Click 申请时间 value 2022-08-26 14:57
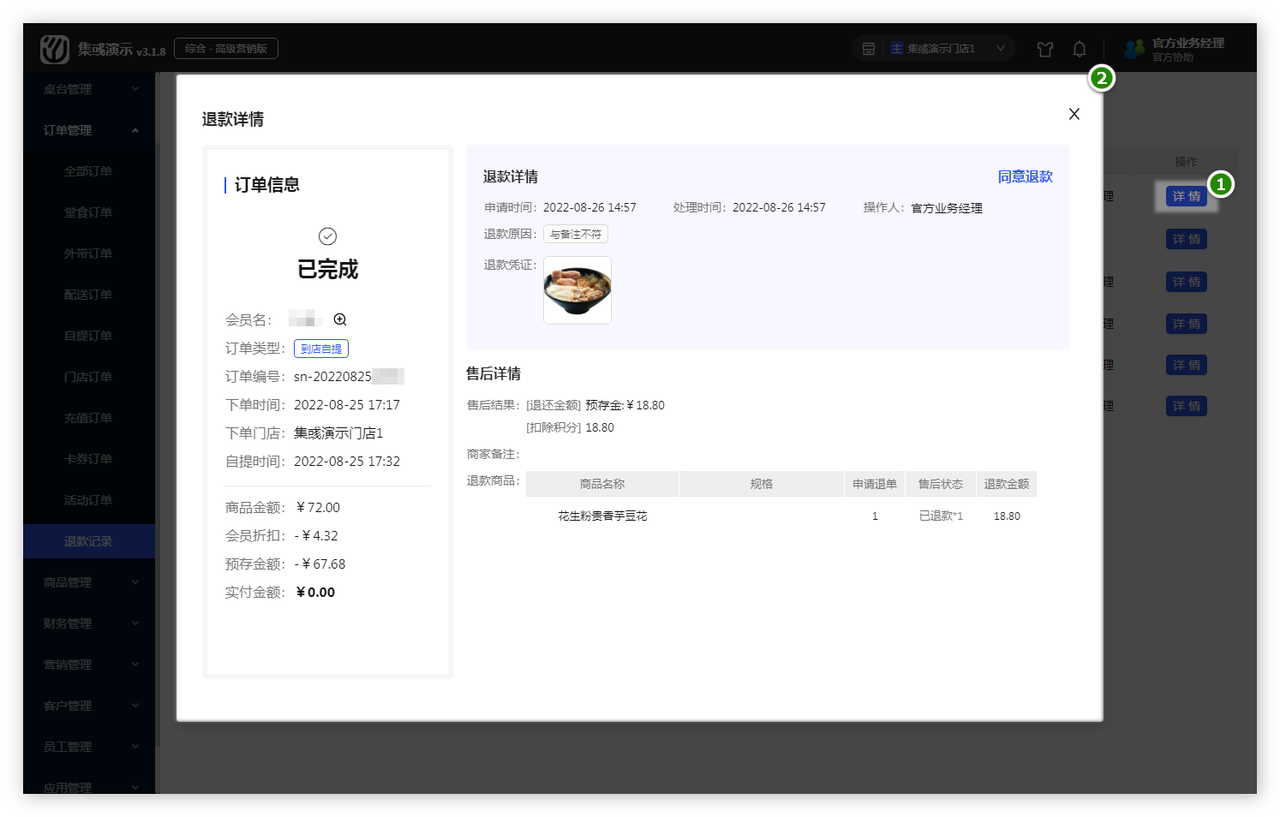This screenshot has width=1280, height=817. [590, 208]
